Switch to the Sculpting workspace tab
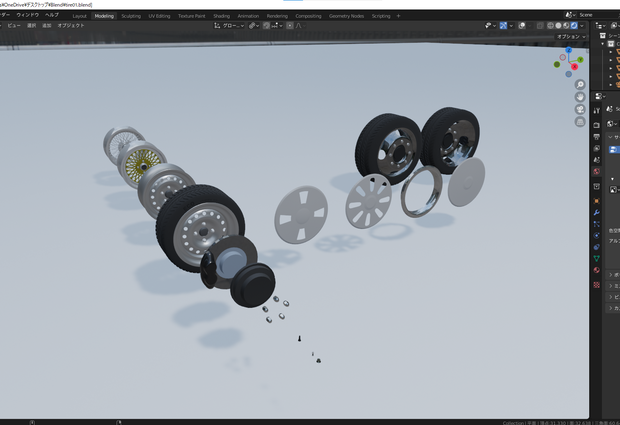Viewport: 620px width, 425px height. point(131,16)
